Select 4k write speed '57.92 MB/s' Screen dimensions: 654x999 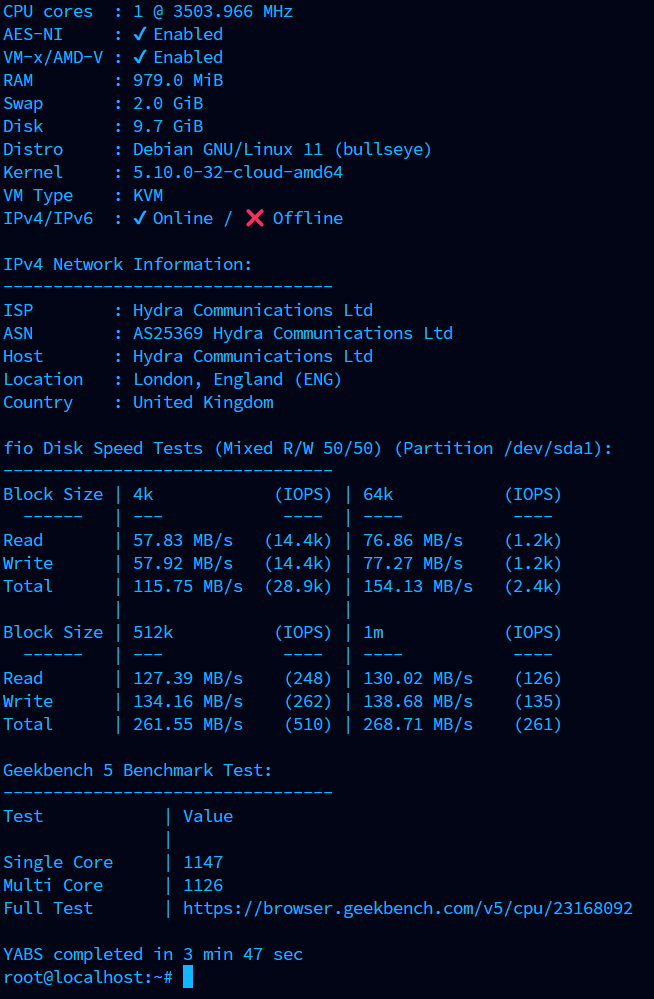[x=183, y=563]
